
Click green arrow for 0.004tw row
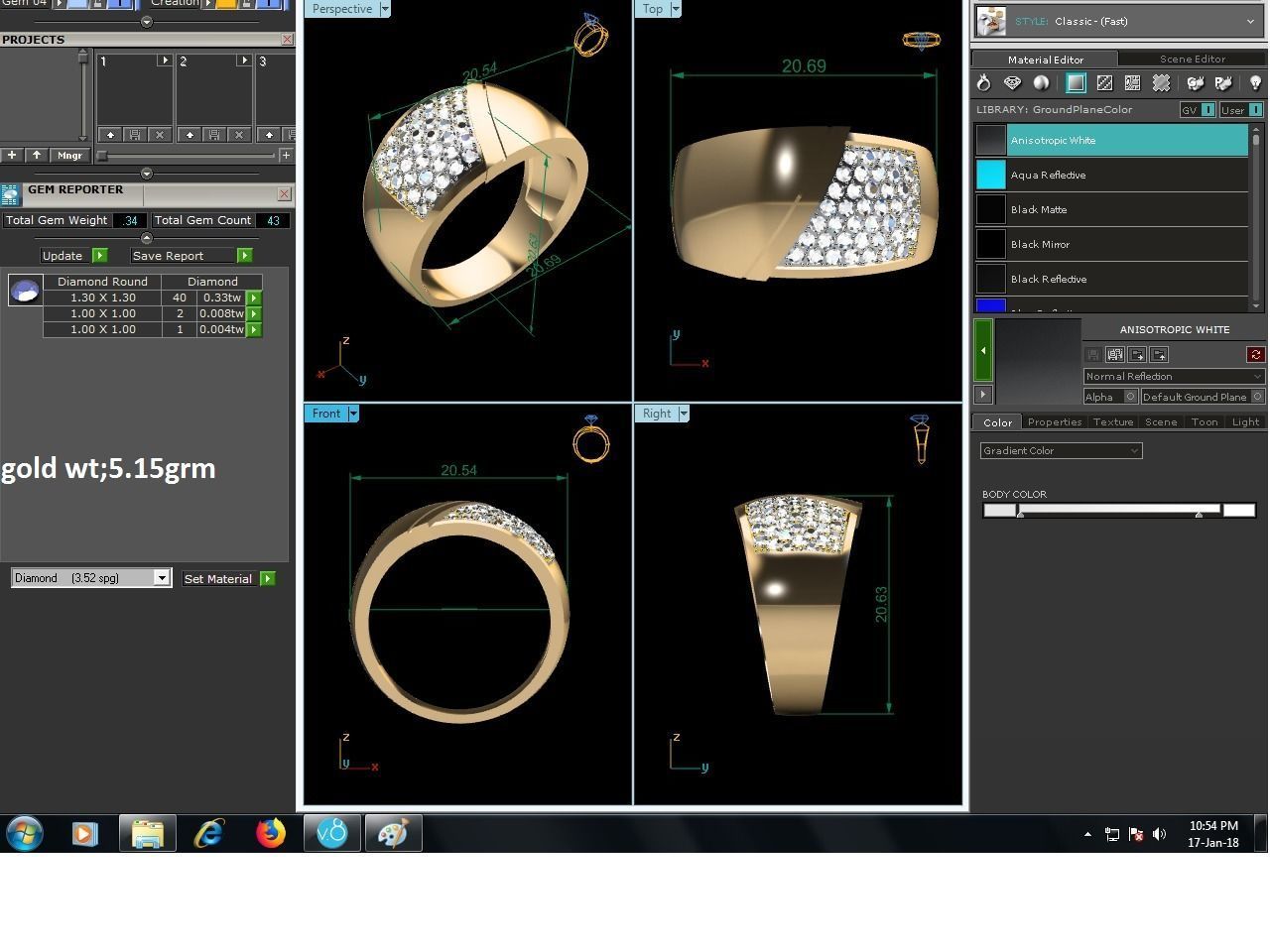(x=254, y=329)
